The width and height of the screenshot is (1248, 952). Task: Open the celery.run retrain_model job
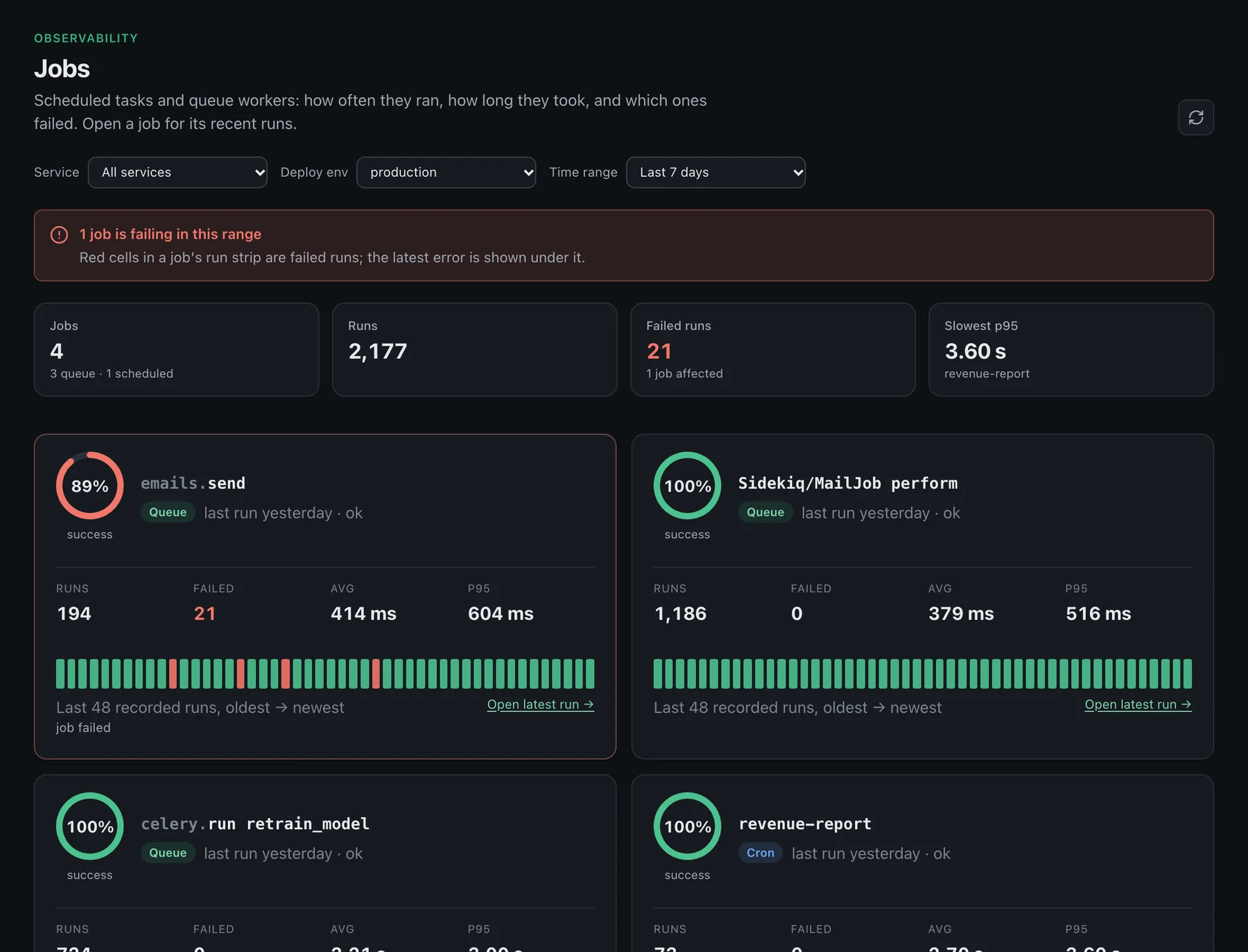tap(255, 824)
